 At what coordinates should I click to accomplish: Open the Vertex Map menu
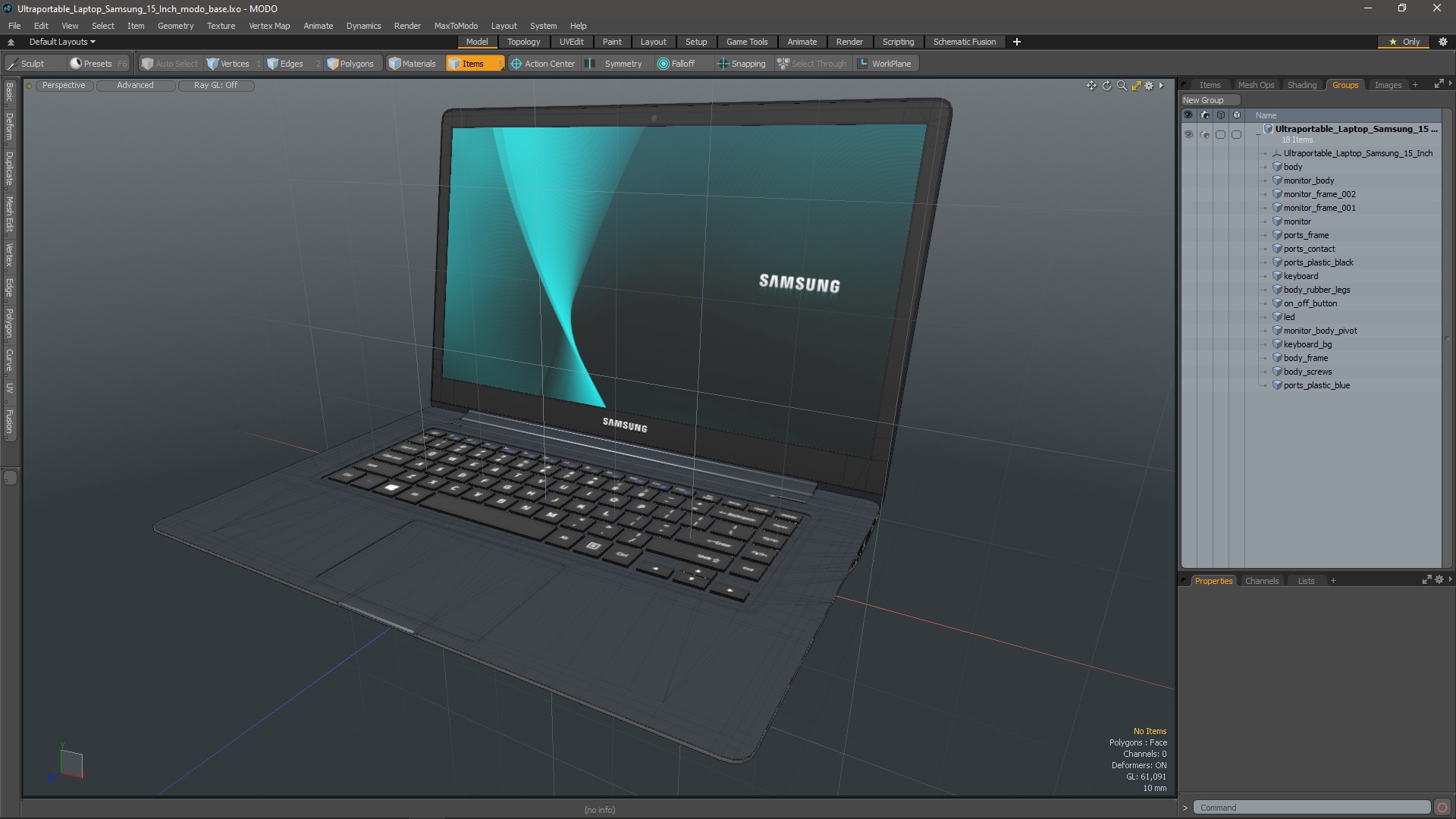(269, 26)
